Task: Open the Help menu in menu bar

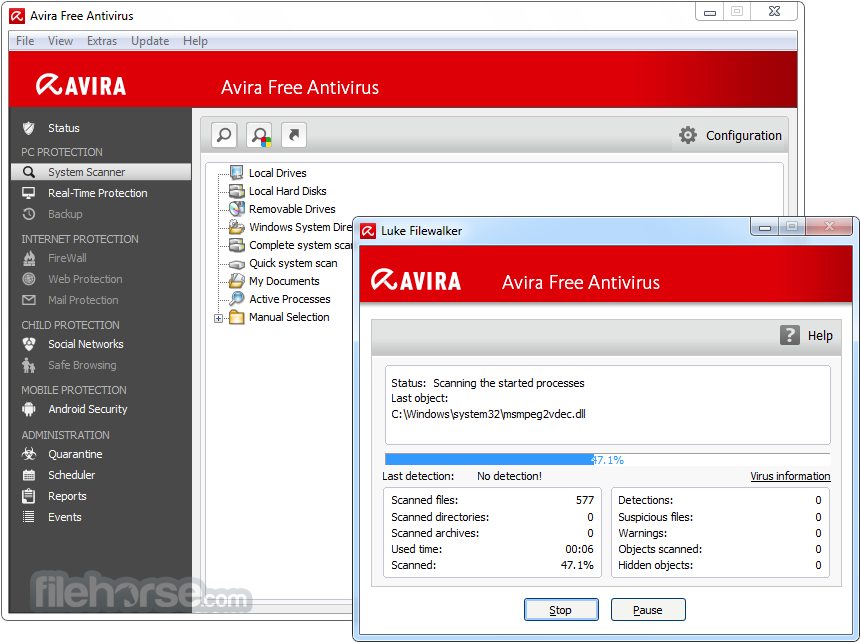Action: pyautogui.click(x=195, y=41)
